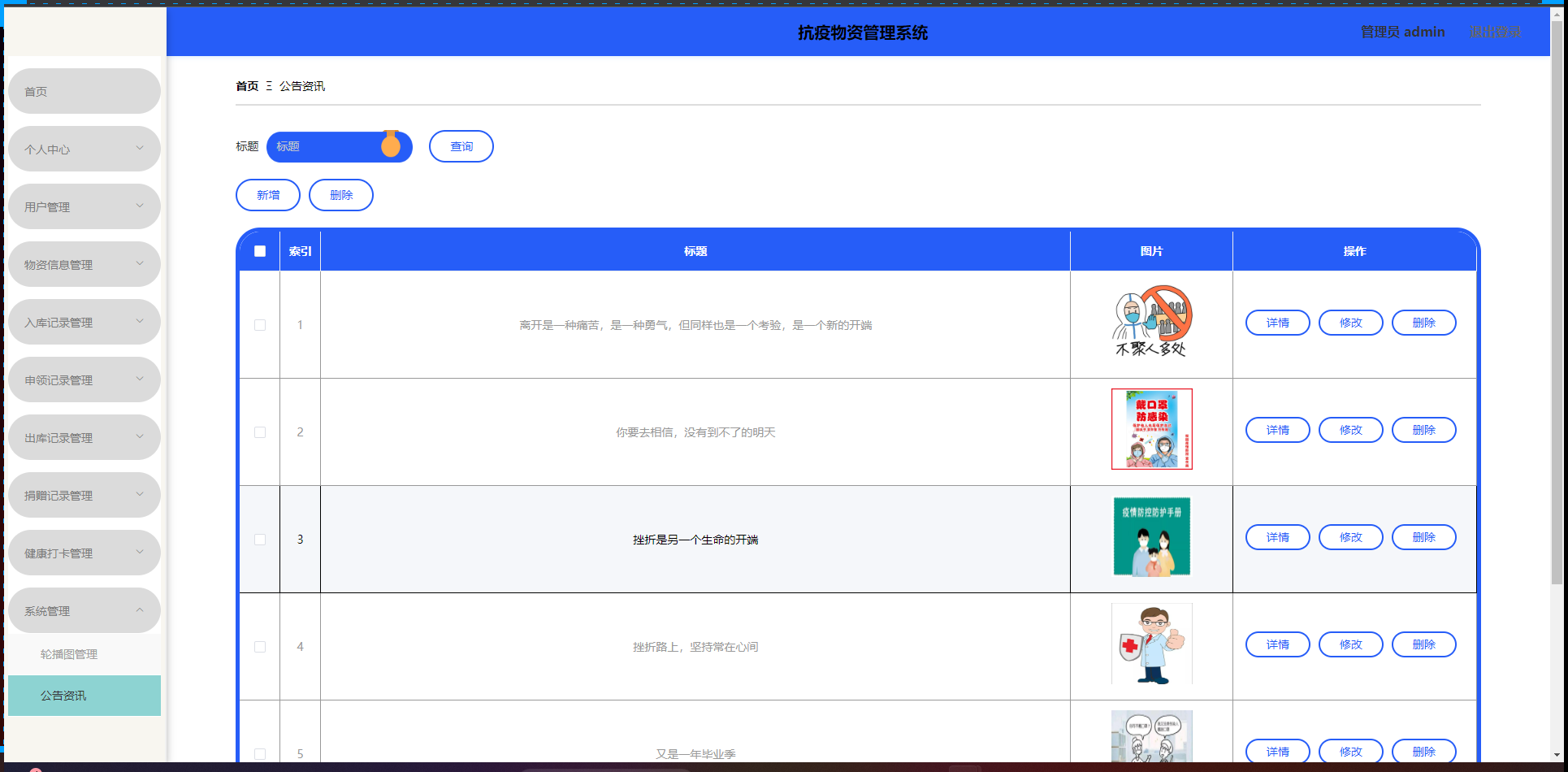This screenshot has width=1568, height=772.
Task: Tick the checkbox for row 4
Action: click(x=260, y=647)
